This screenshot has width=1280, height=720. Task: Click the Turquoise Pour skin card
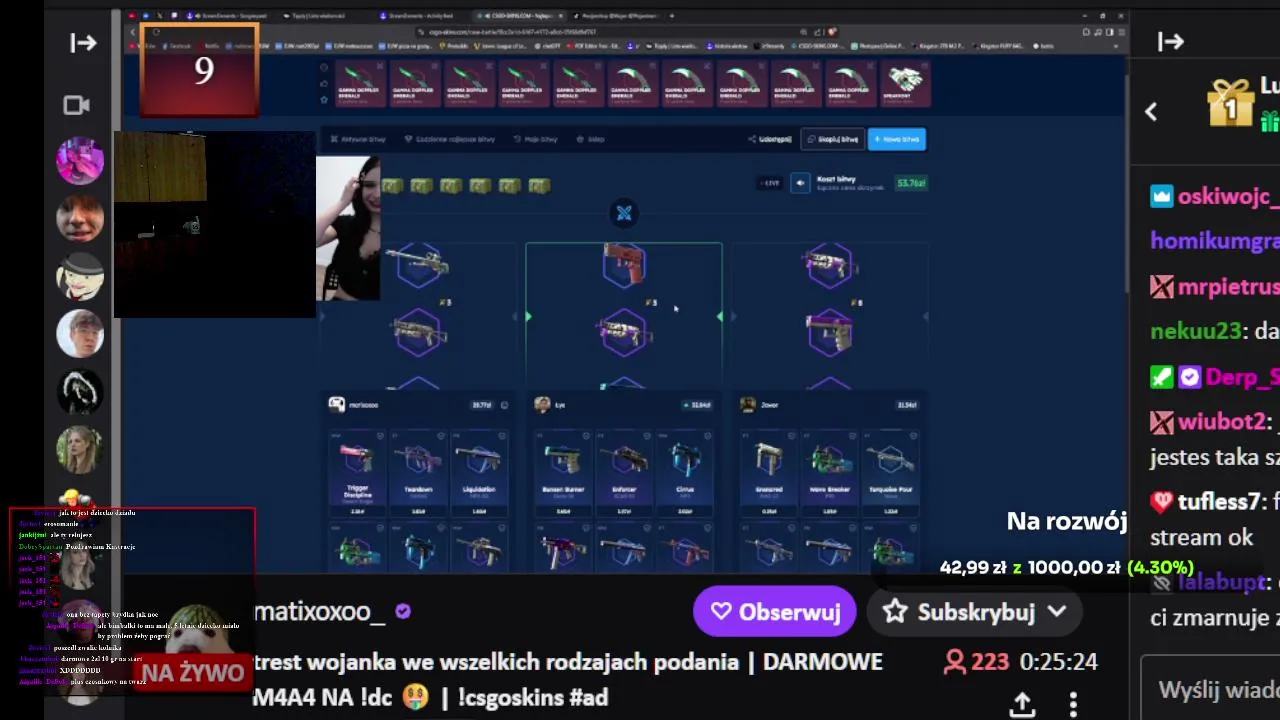(x=890, y=472)
